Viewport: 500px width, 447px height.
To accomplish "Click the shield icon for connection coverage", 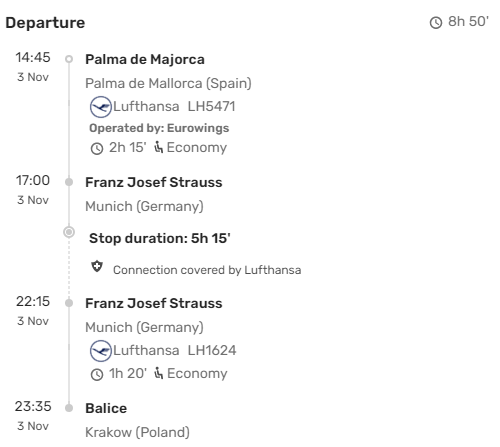I will click(x=97, y=267).
